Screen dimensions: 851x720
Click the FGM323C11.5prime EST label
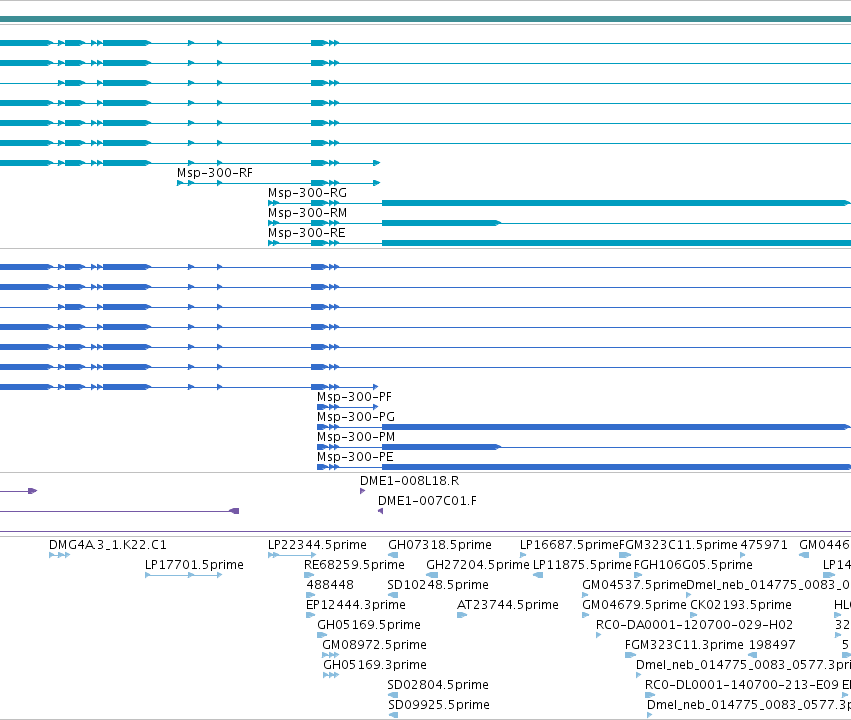tap(678, 545)
